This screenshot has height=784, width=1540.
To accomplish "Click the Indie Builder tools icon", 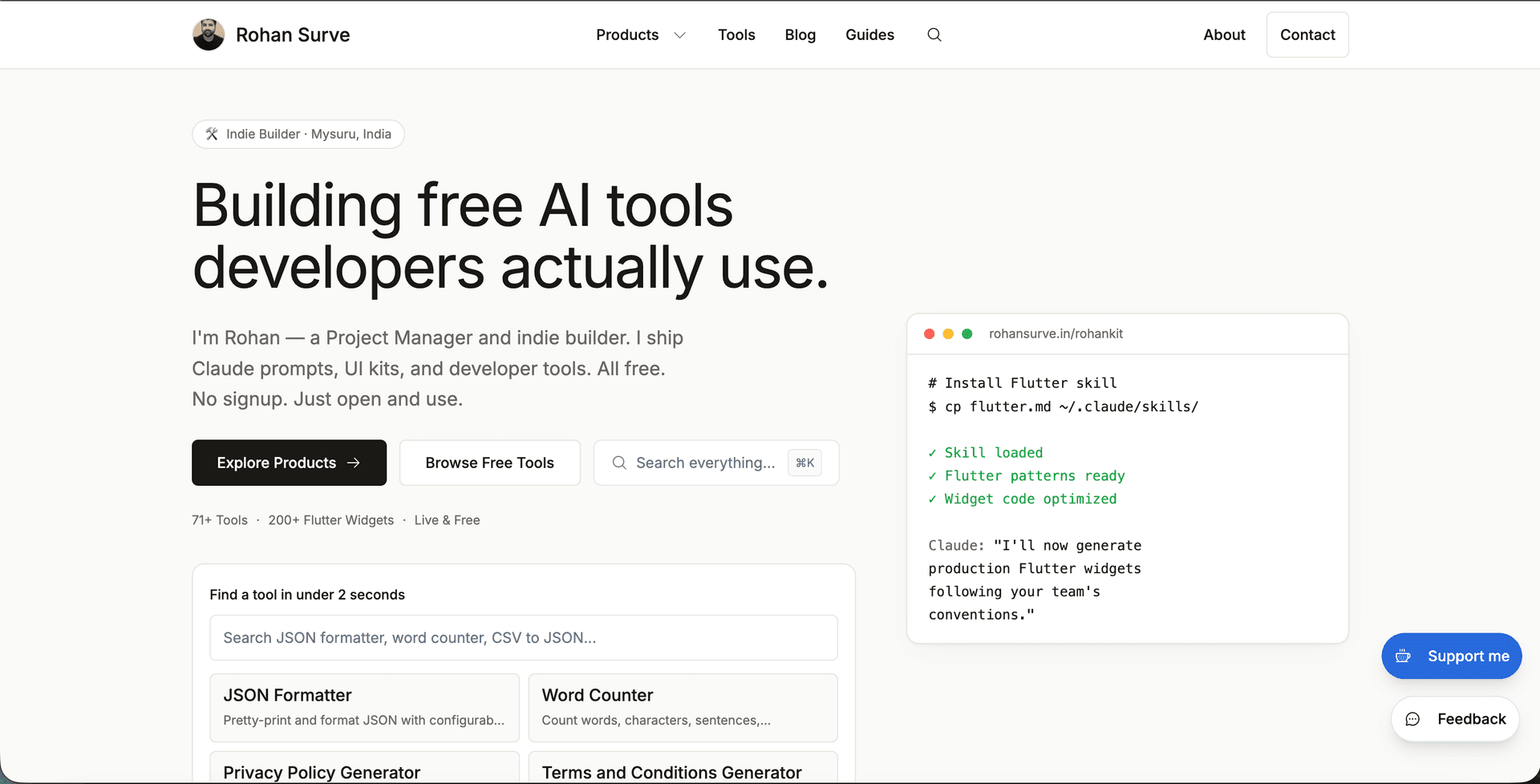I will tap(212, 134).
